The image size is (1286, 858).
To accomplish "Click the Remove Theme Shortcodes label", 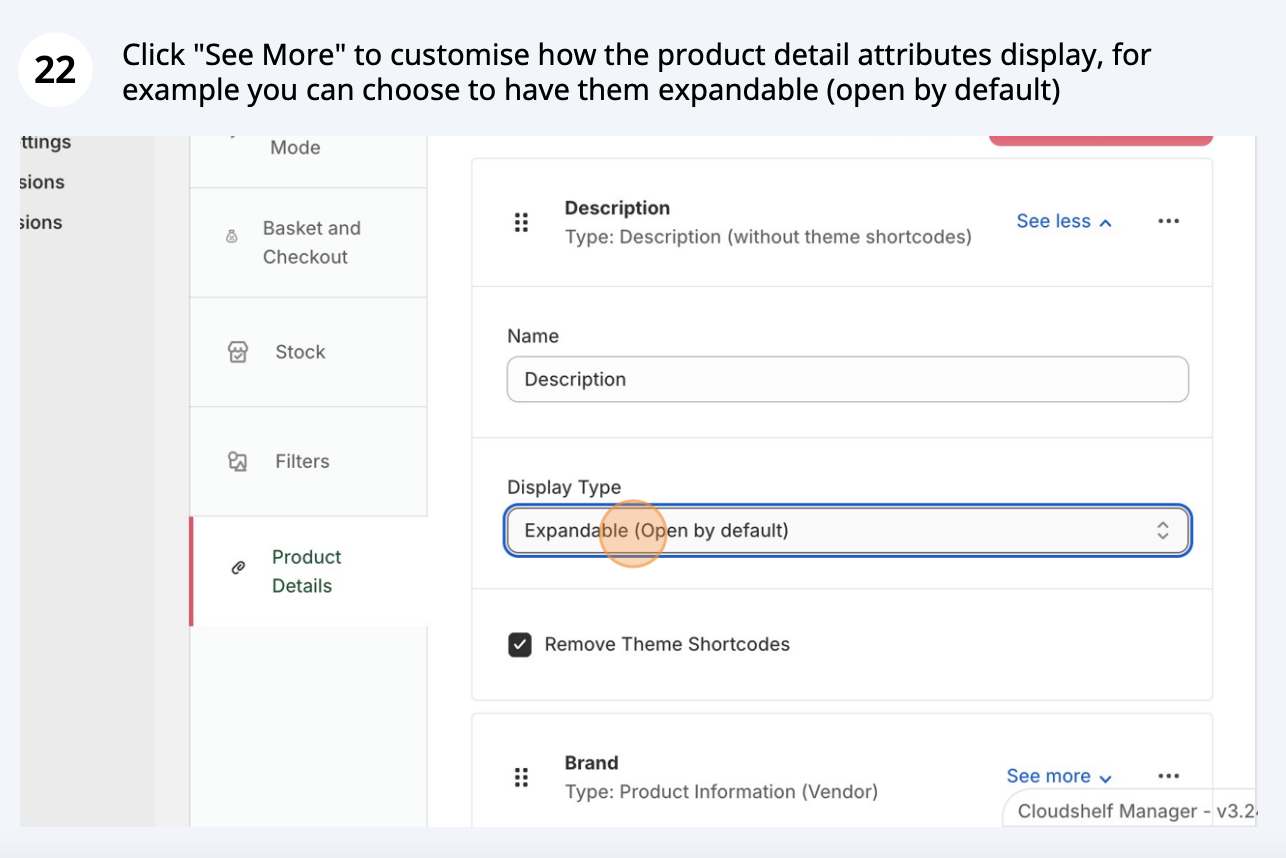I will click(x=667, y=644).
